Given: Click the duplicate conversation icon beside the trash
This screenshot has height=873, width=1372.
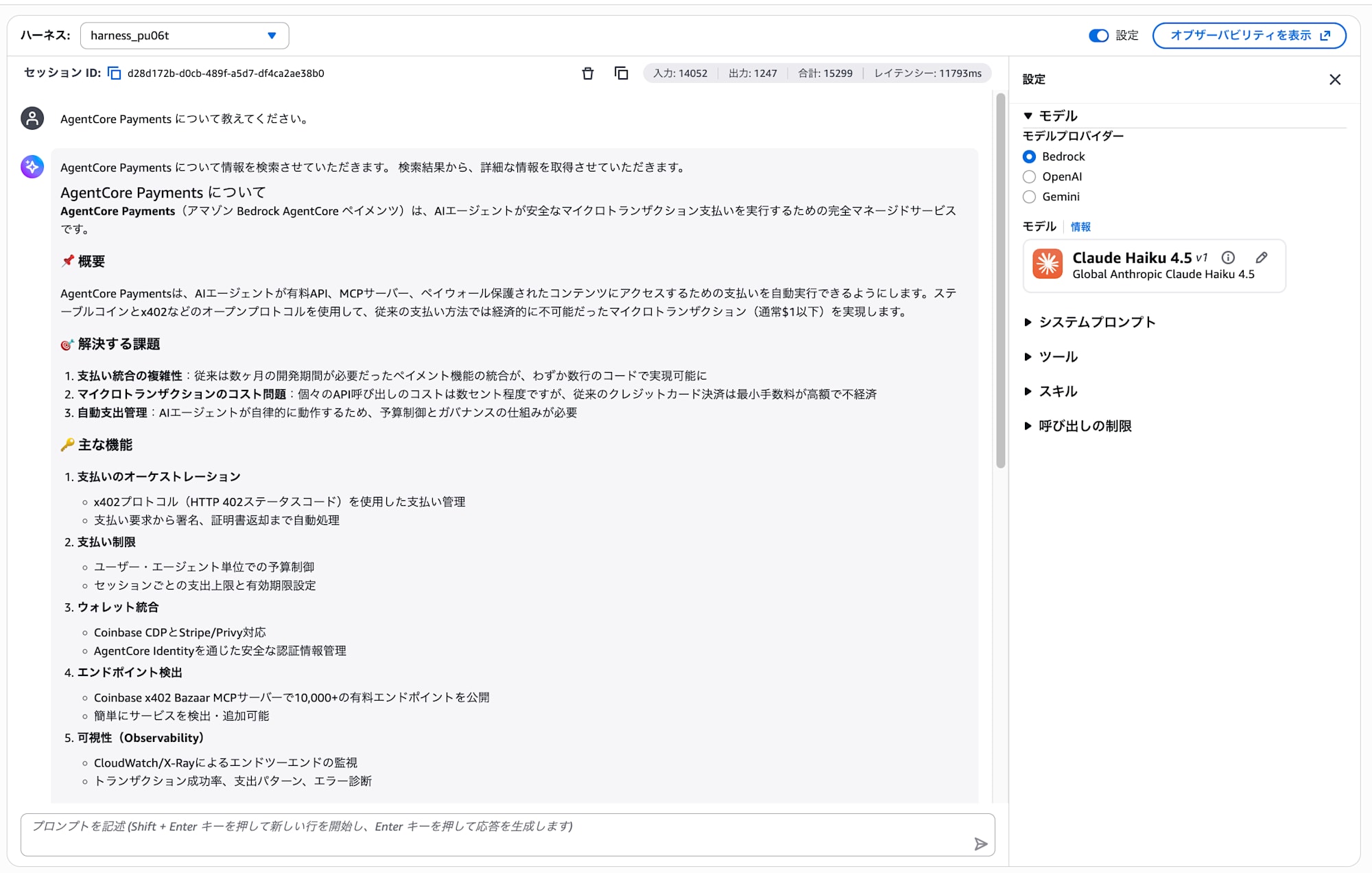Looking at the screenshot, I should [622, 73].
